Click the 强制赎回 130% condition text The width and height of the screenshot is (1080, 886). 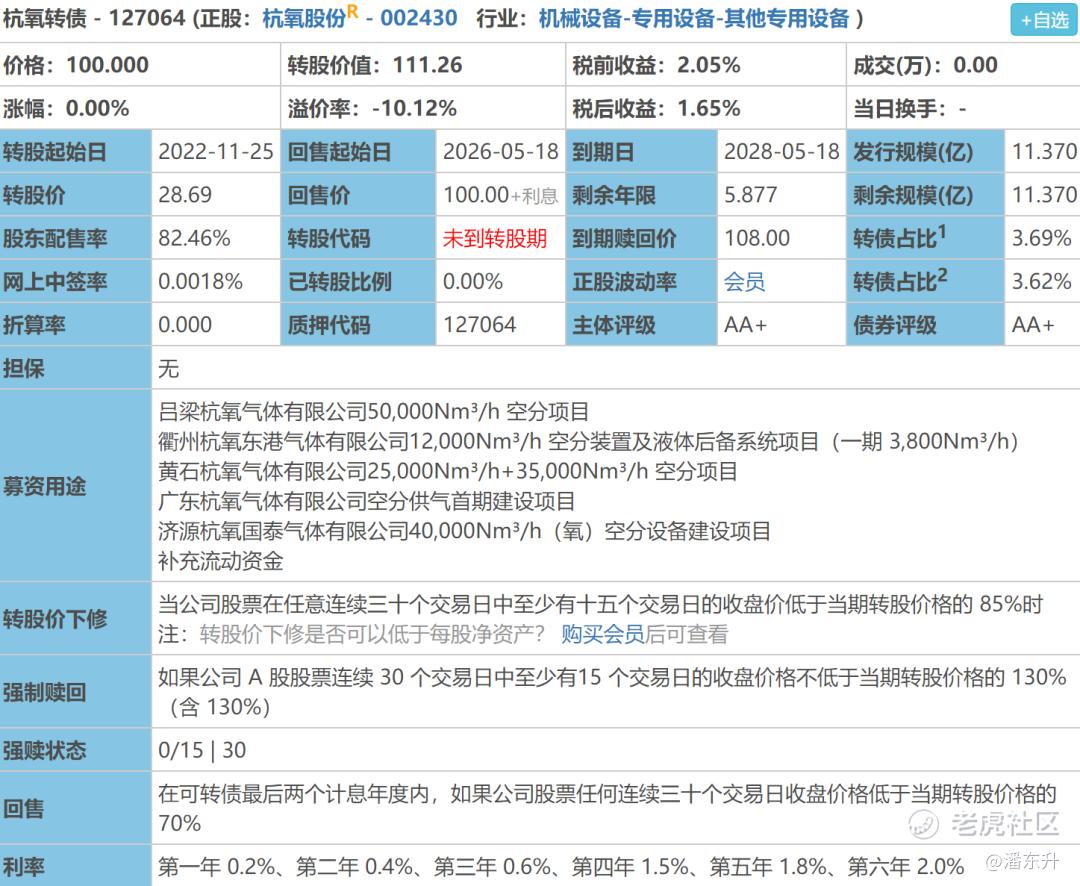tap(612, 692)
